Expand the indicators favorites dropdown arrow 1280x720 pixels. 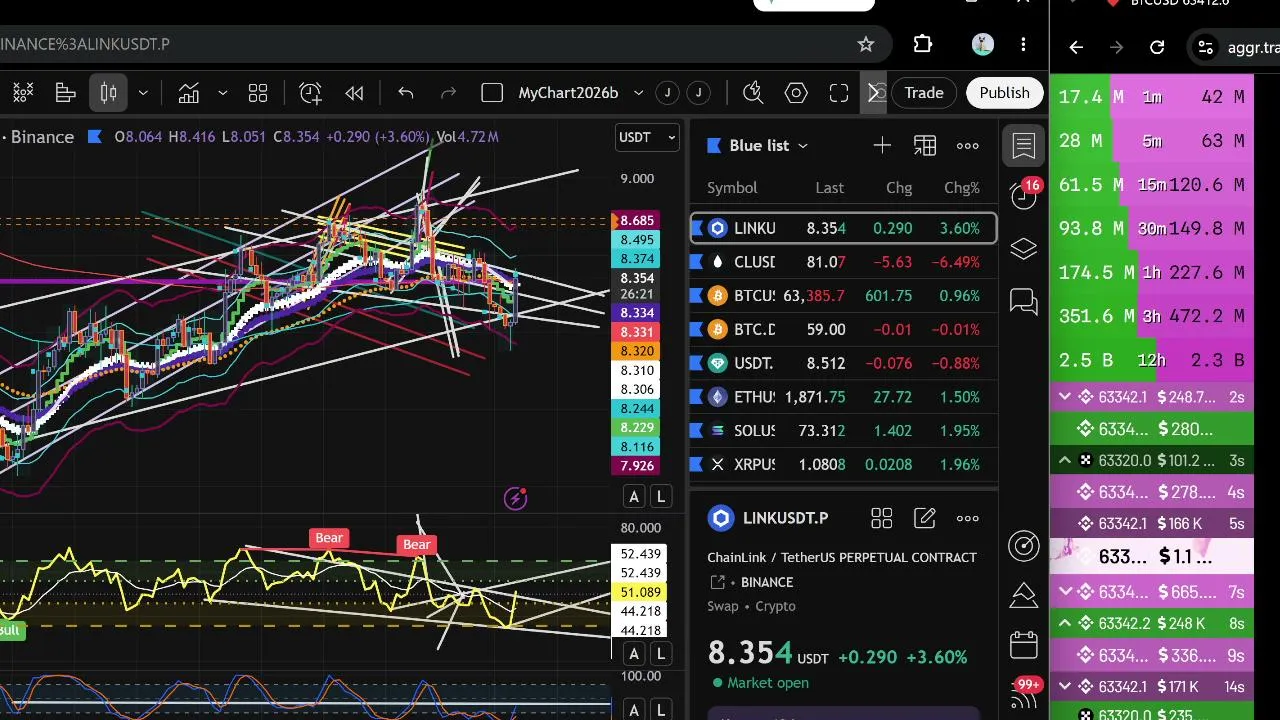222,93
